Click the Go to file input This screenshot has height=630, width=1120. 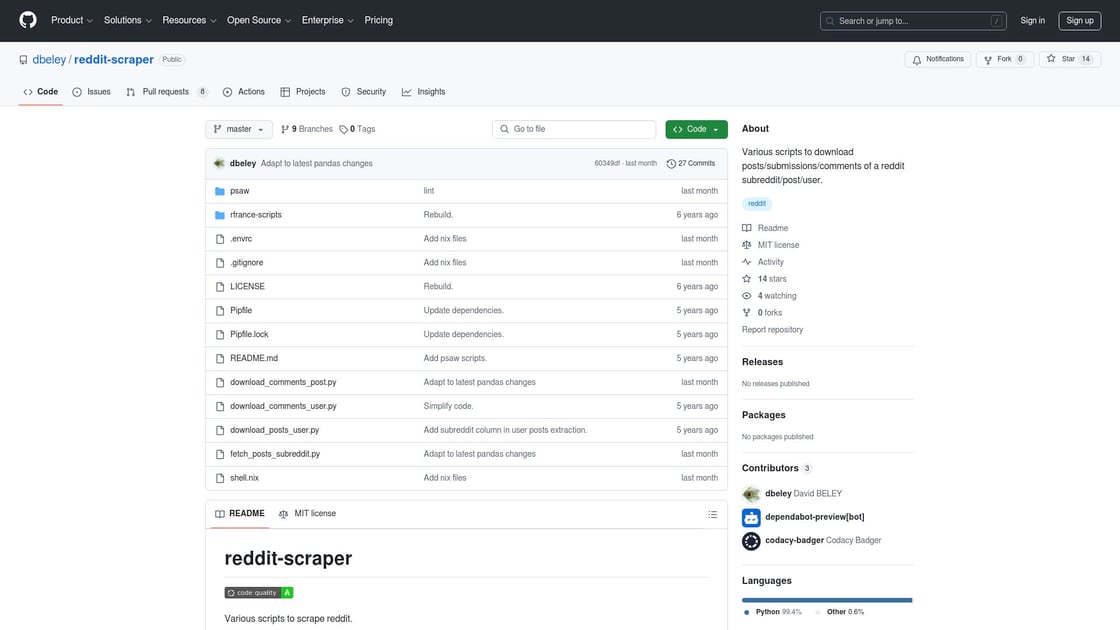(574, 129)
